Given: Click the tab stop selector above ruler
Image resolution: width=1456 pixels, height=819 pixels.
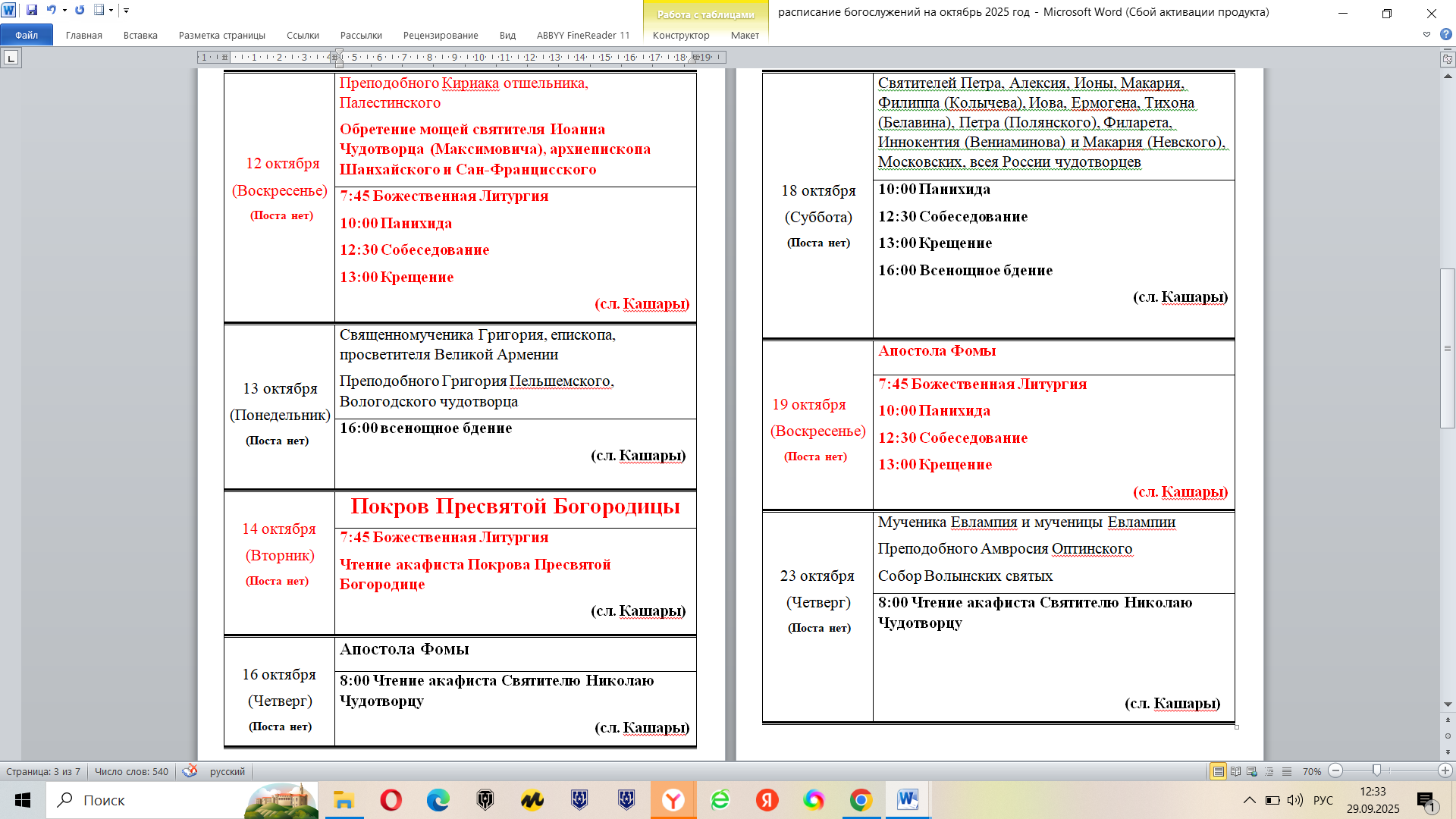Looking at the screenshot, I should 11,58.
